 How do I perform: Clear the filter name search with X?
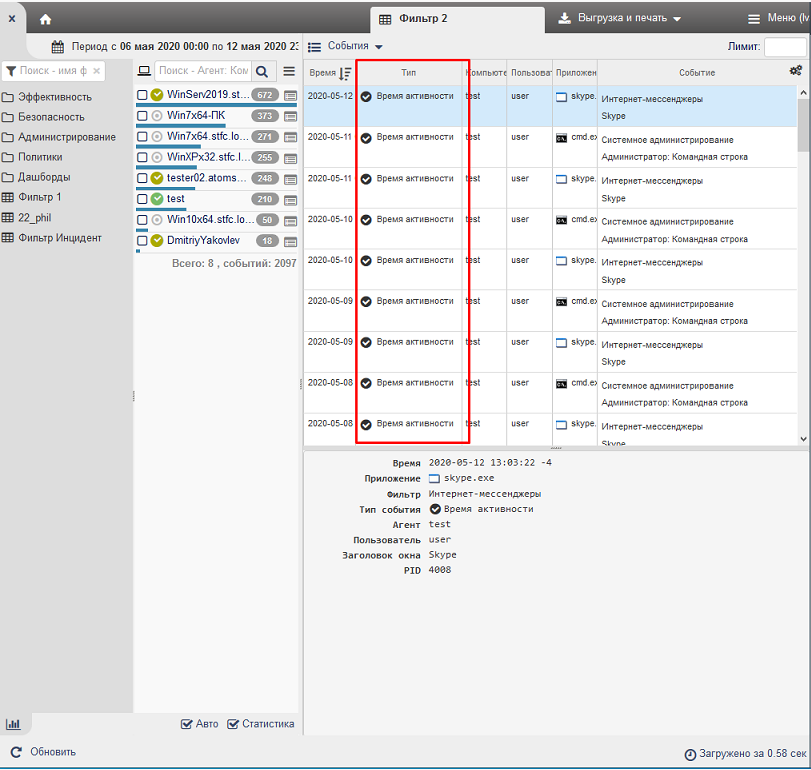tap(97, 71)
